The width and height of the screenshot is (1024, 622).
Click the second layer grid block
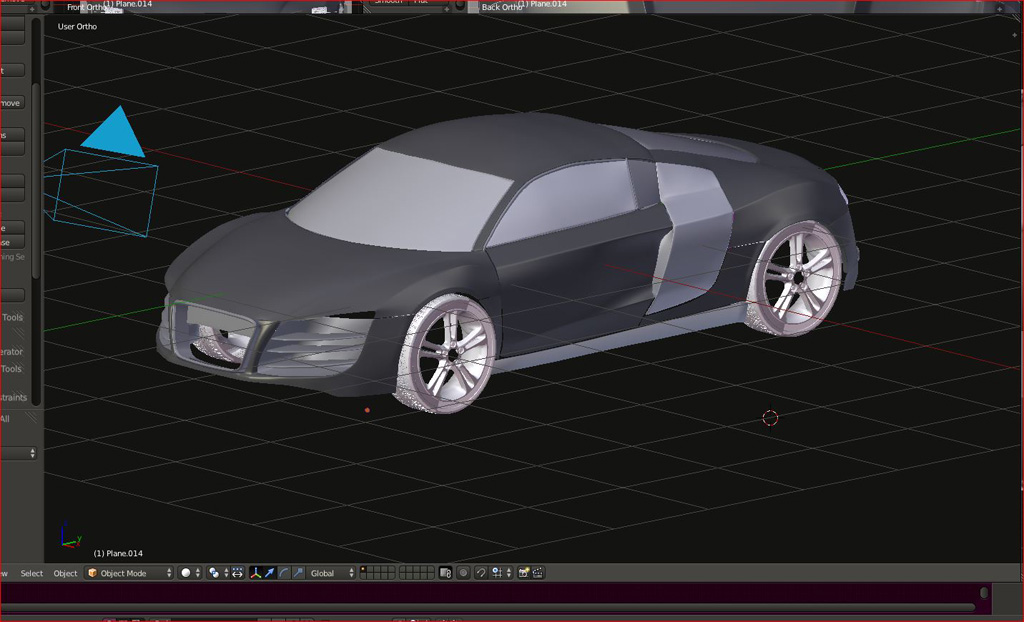(417, 573)
